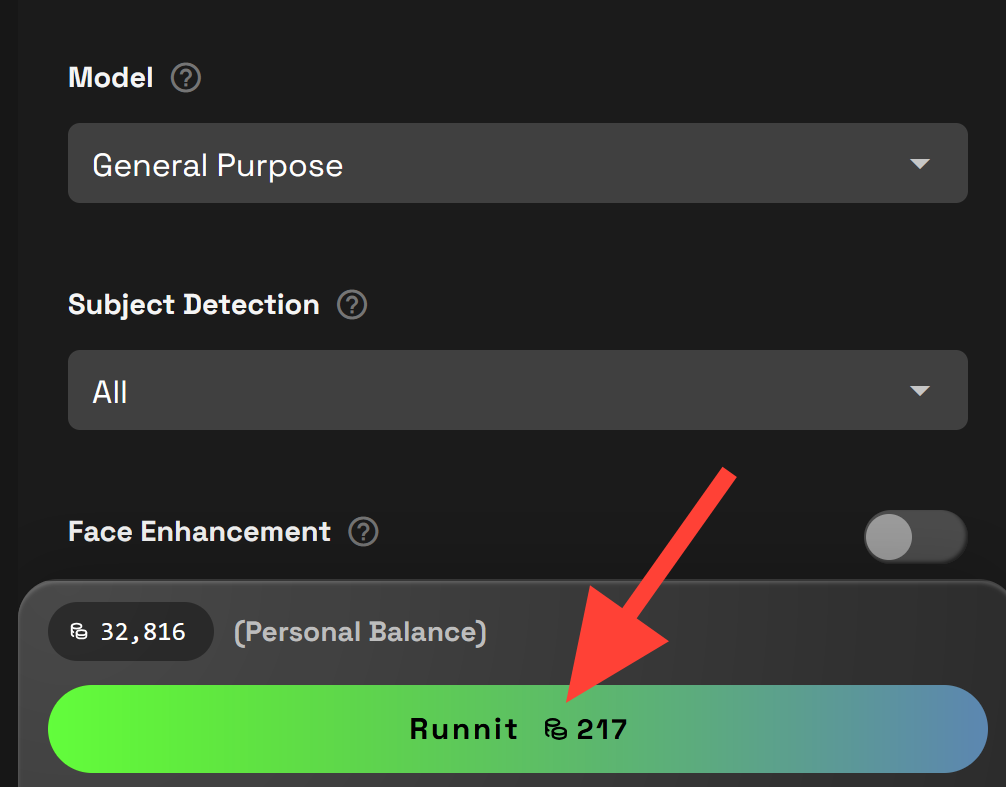Viewport: 1006px width, 787px height.
Task: Toggle the Face Enhancement switch on
Action: (x=915, y=537)
